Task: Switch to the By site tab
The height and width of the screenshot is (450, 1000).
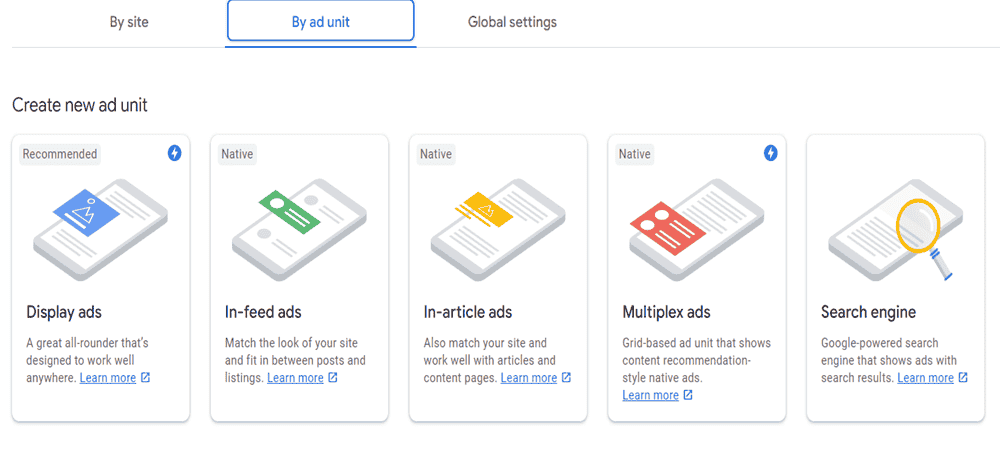Action: pyautogui.click(x=129, y=22)
